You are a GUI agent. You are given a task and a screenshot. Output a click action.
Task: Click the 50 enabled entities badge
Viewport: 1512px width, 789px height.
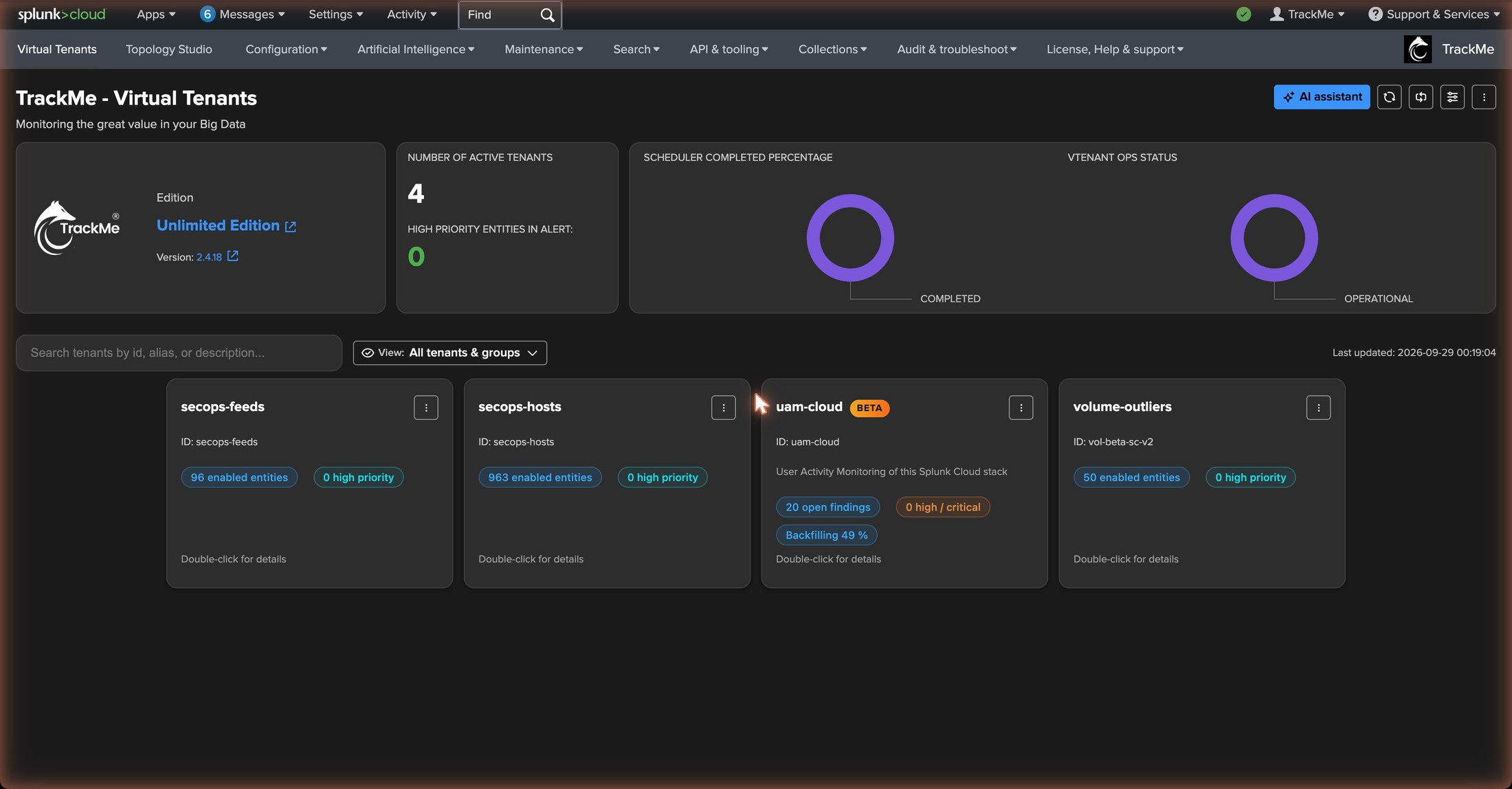click(x=1131, y=478)
